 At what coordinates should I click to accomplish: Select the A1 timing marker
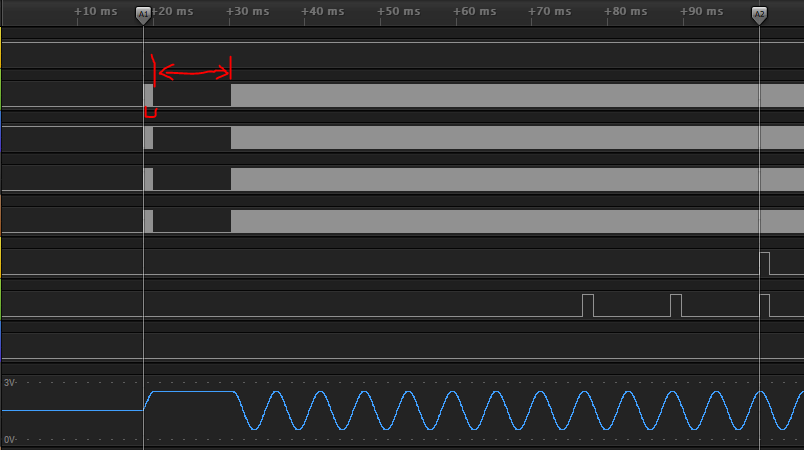tap(143, 15)
